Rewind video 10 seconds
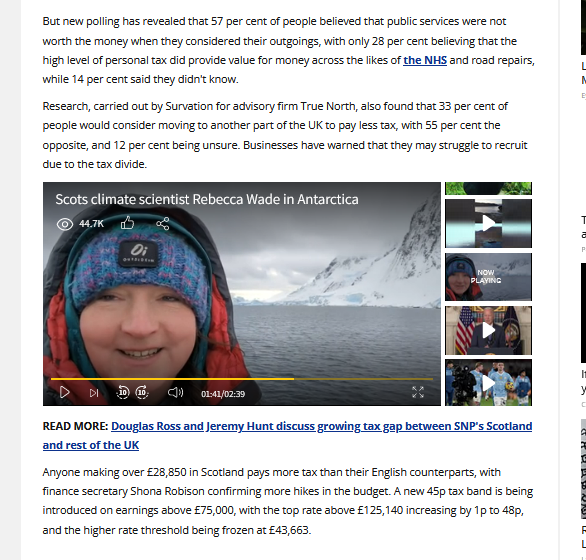 (x=123, y=392)
